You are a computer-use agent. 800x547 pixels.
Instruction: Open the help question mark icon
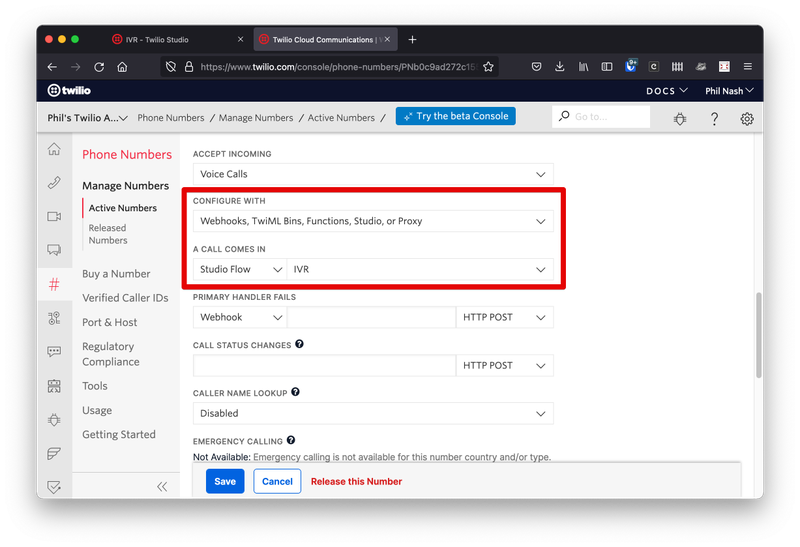pyautogui.click(x=714, y=119)
